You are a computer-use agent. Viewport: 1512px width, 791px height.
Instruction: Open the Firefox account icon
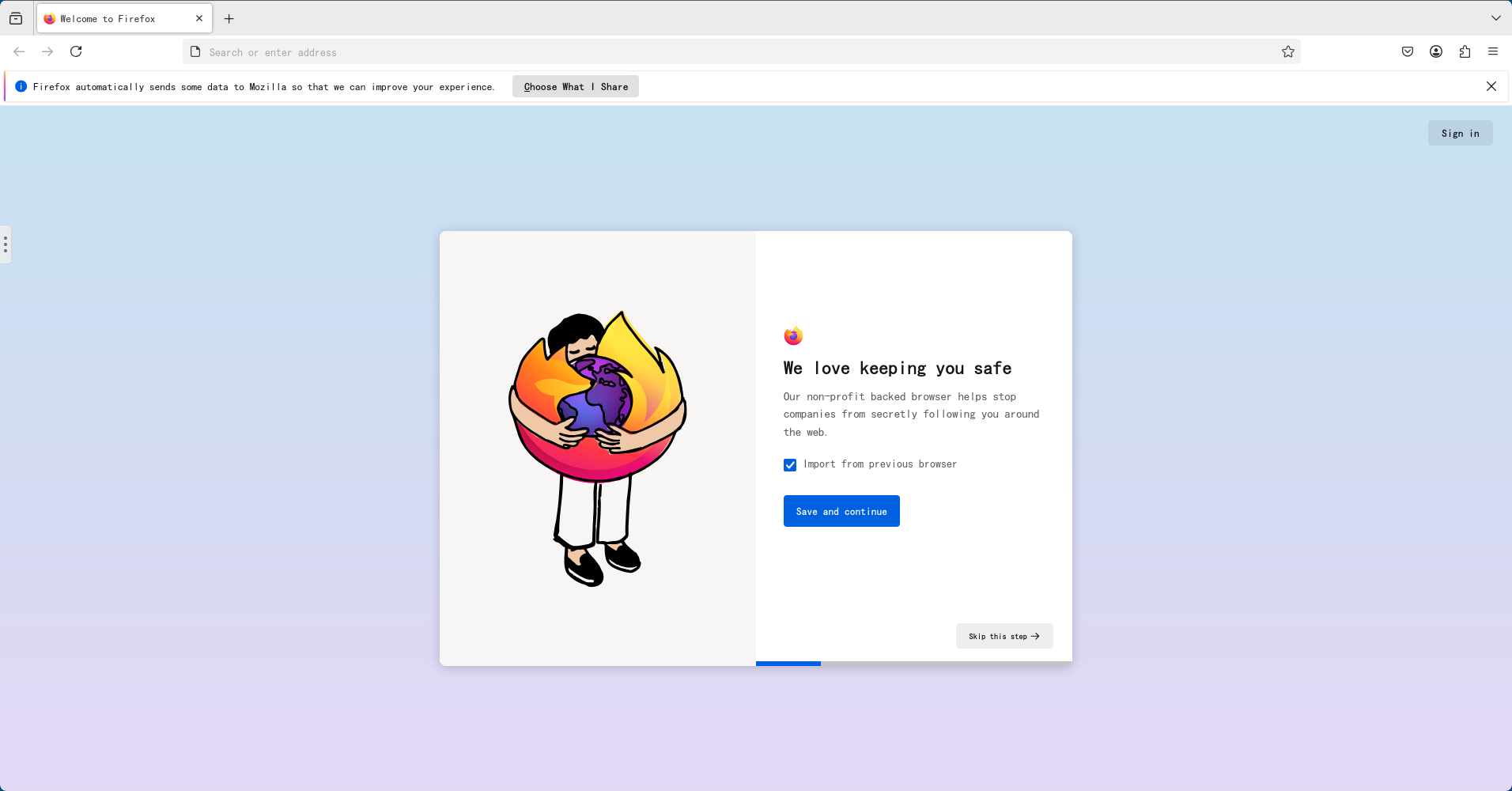click(1436, 51)
